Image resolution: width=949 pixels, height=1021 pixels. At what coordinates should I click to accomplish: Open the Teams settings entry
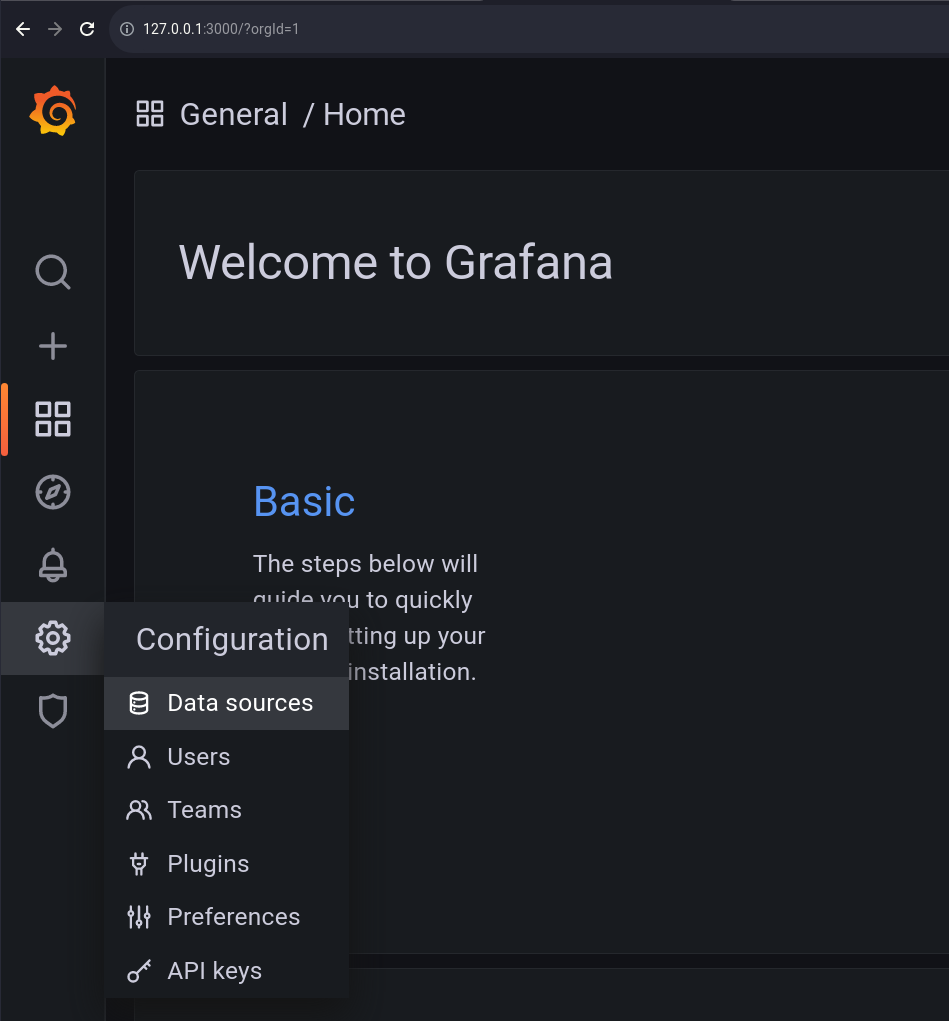205,810
